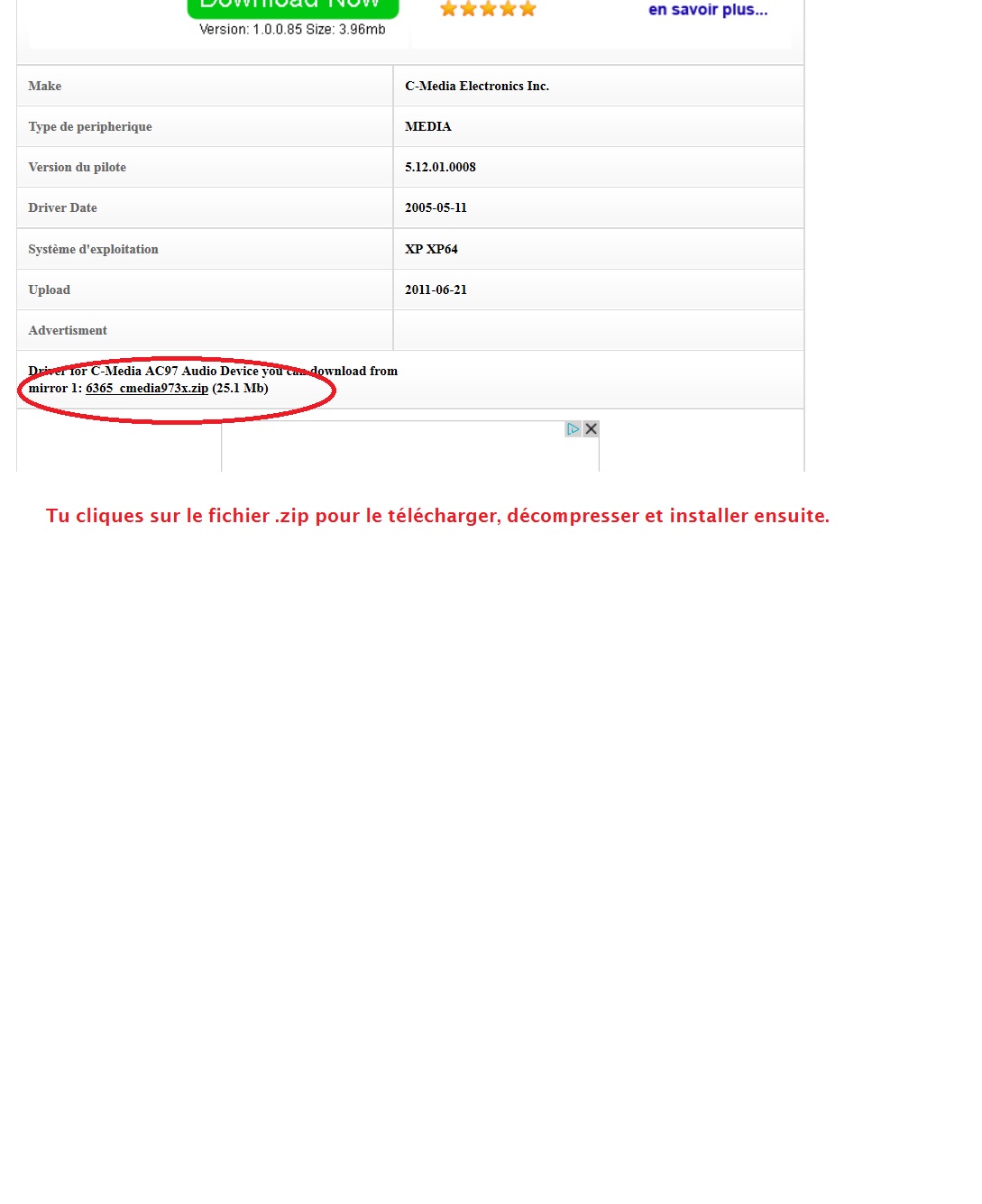Open the 'en savoir plus...' link

point(708,10)
